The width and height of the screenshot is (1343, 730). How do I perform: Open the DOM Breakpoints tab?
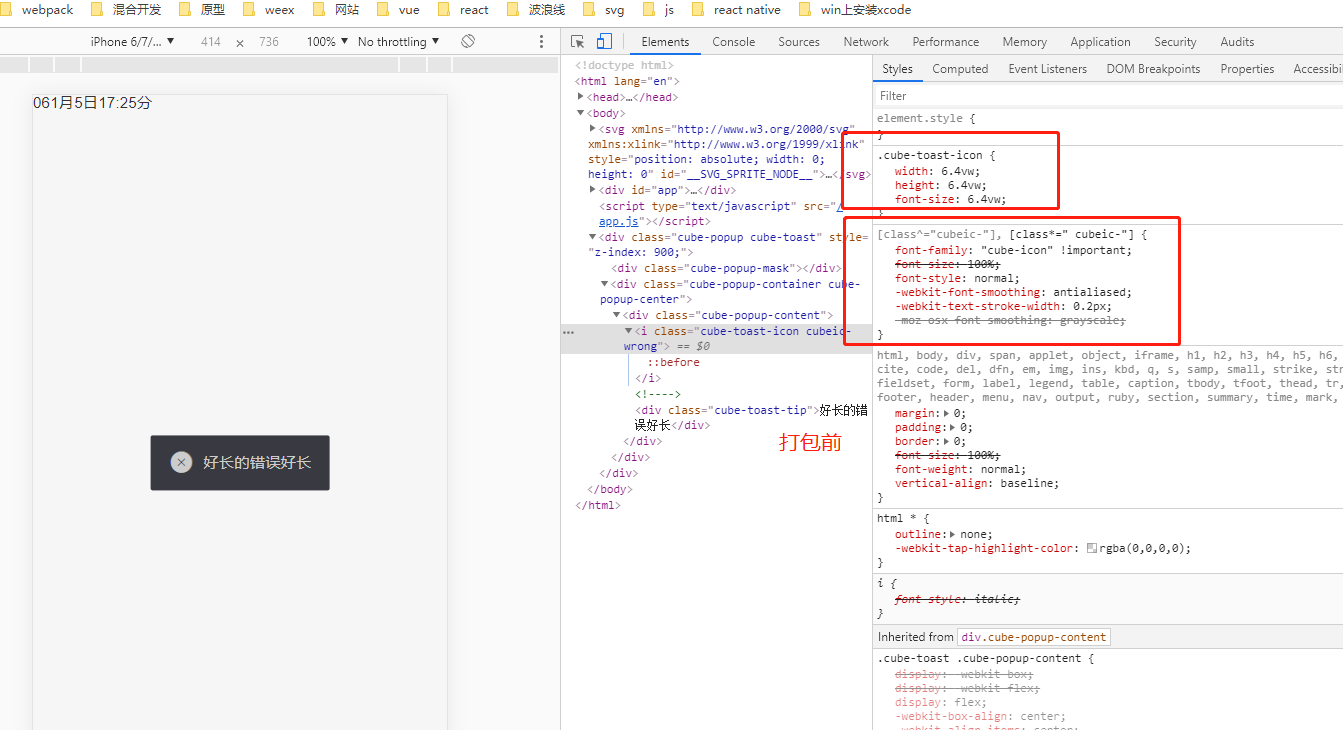point(1153,69)
